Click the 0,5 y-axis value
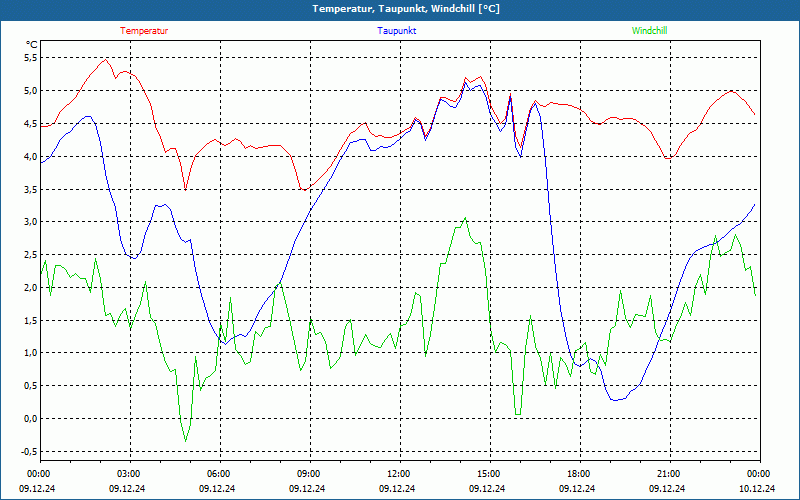Screen dimensions: 800x500 coord(31,385)
